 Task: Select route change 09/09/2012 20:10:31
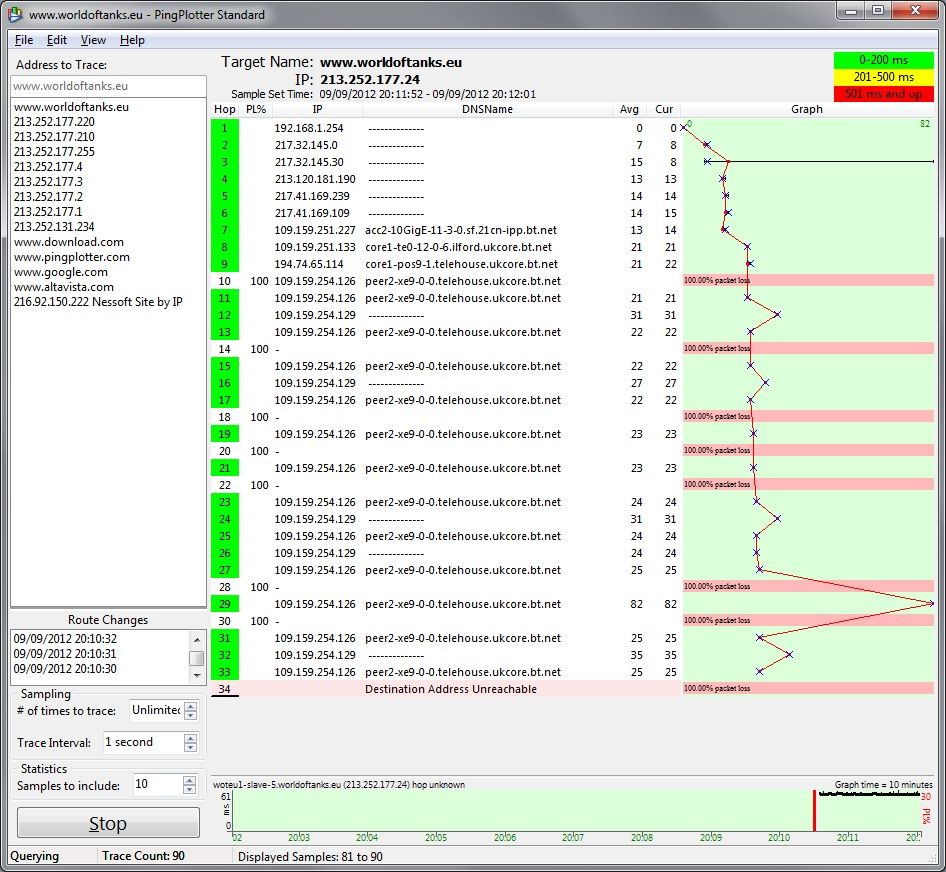(65, 654)
